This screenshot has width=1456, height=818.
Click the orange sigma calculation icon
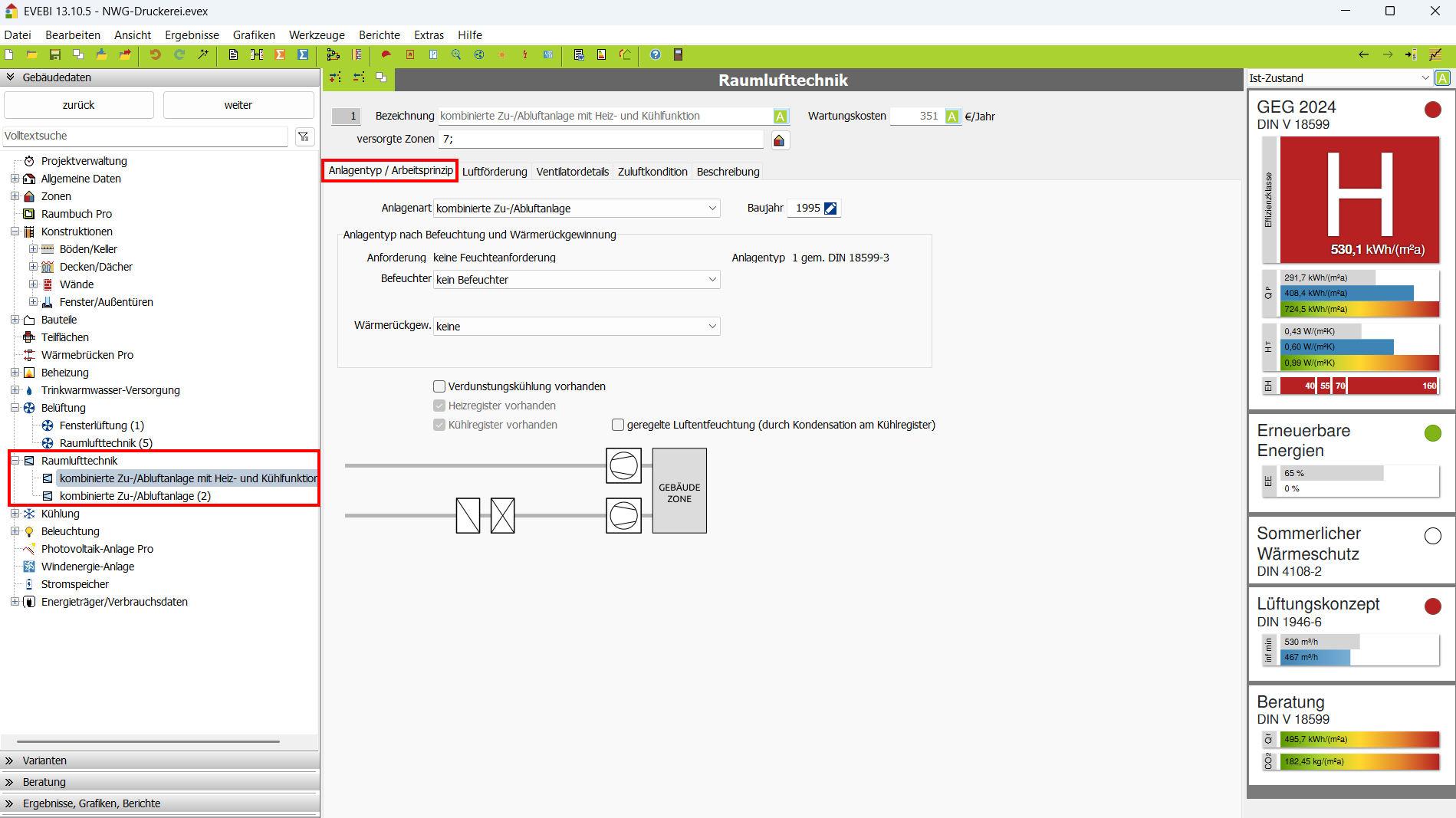click(x=280, y=54)
